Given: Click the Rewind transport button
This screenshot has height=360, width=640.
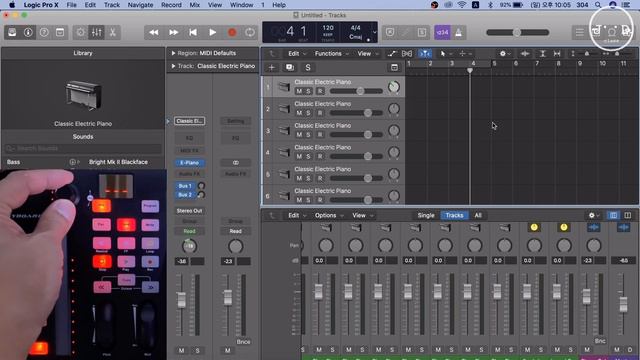Looking at the screenshot, I should coord(154,32).
